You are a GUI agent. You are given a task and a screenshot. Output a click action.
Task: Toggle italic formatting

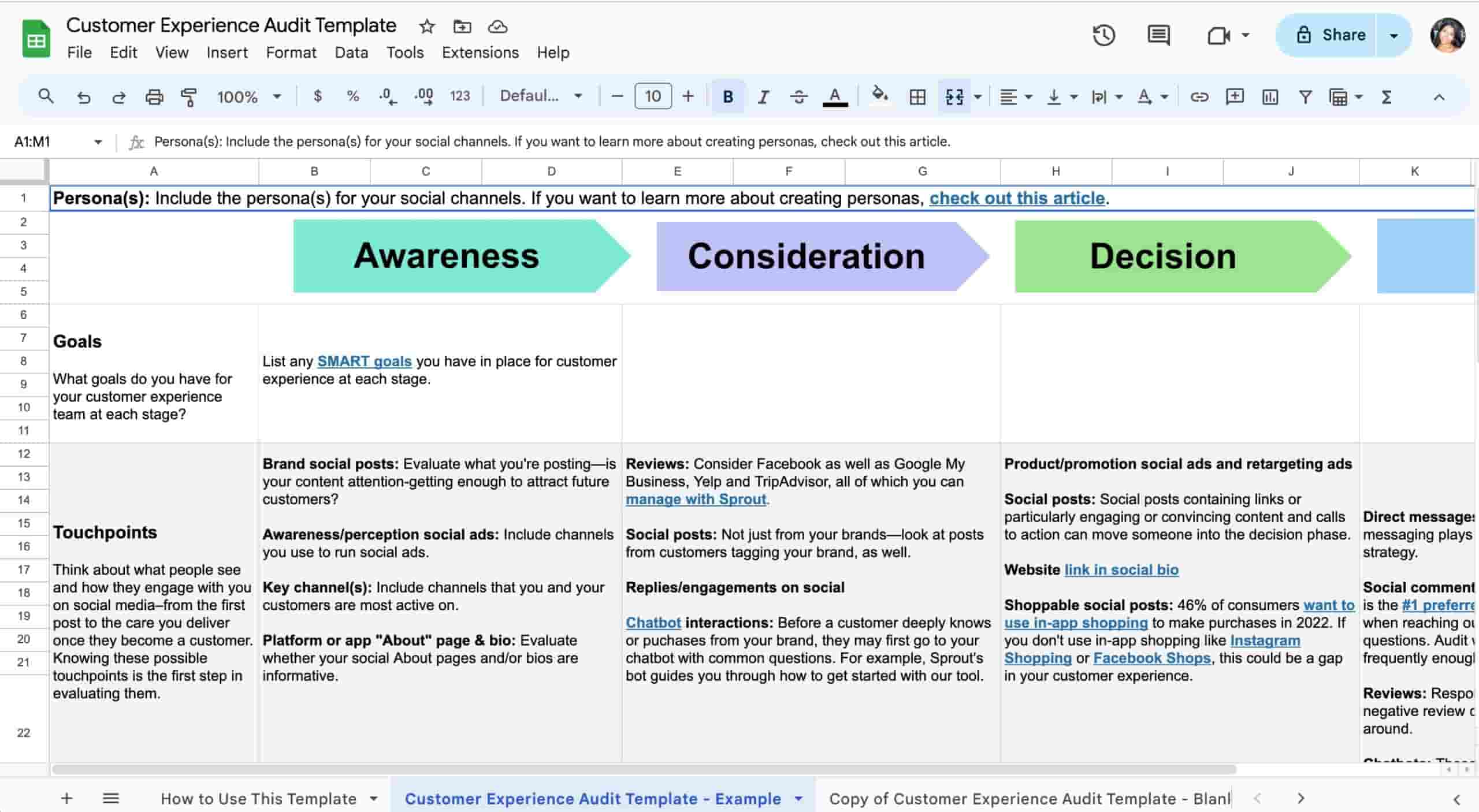[763, 96]
